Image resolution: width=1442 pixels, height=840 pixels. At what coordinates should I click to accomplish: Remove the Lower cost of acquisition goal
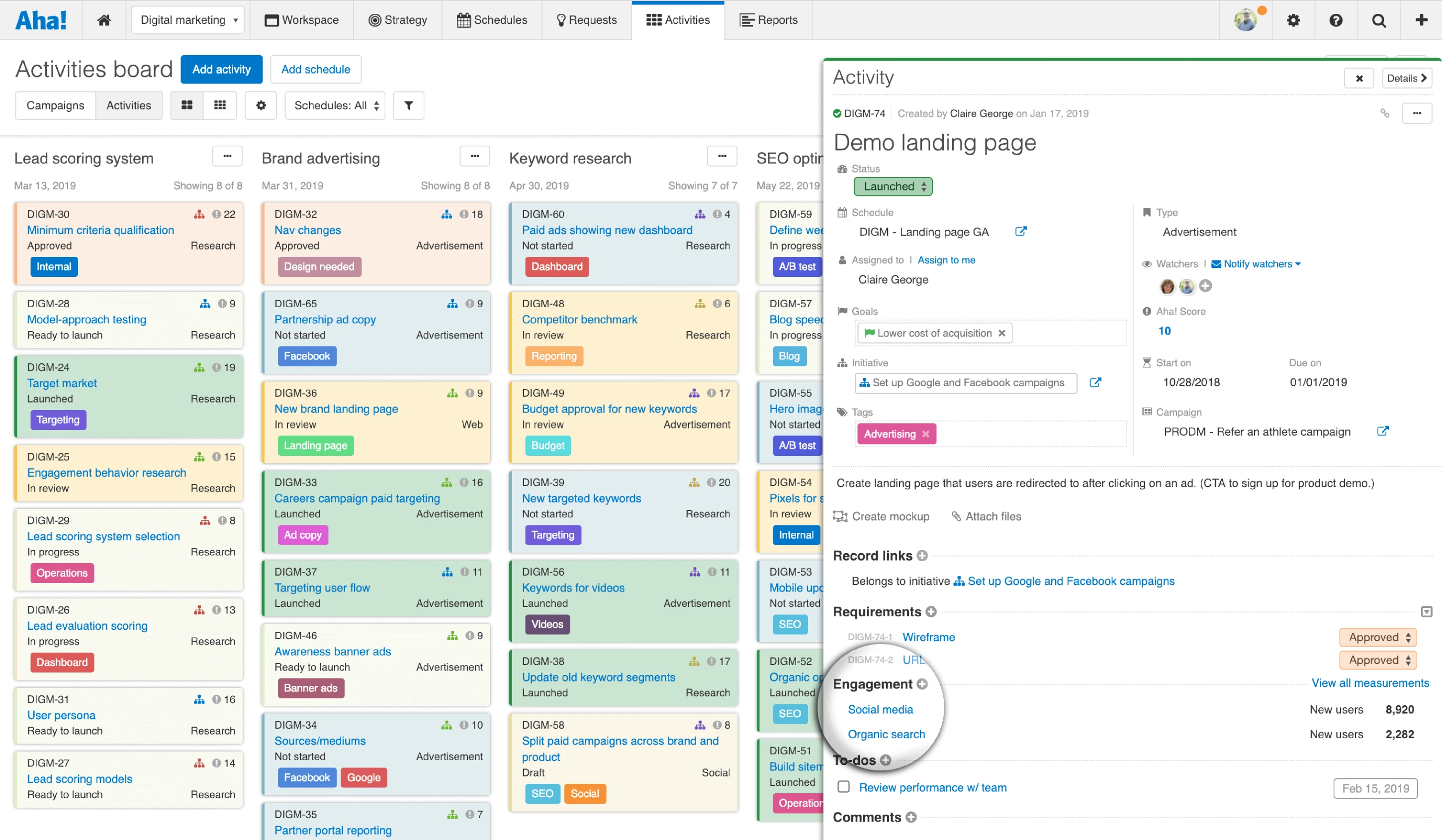[x=1001, y=334]
